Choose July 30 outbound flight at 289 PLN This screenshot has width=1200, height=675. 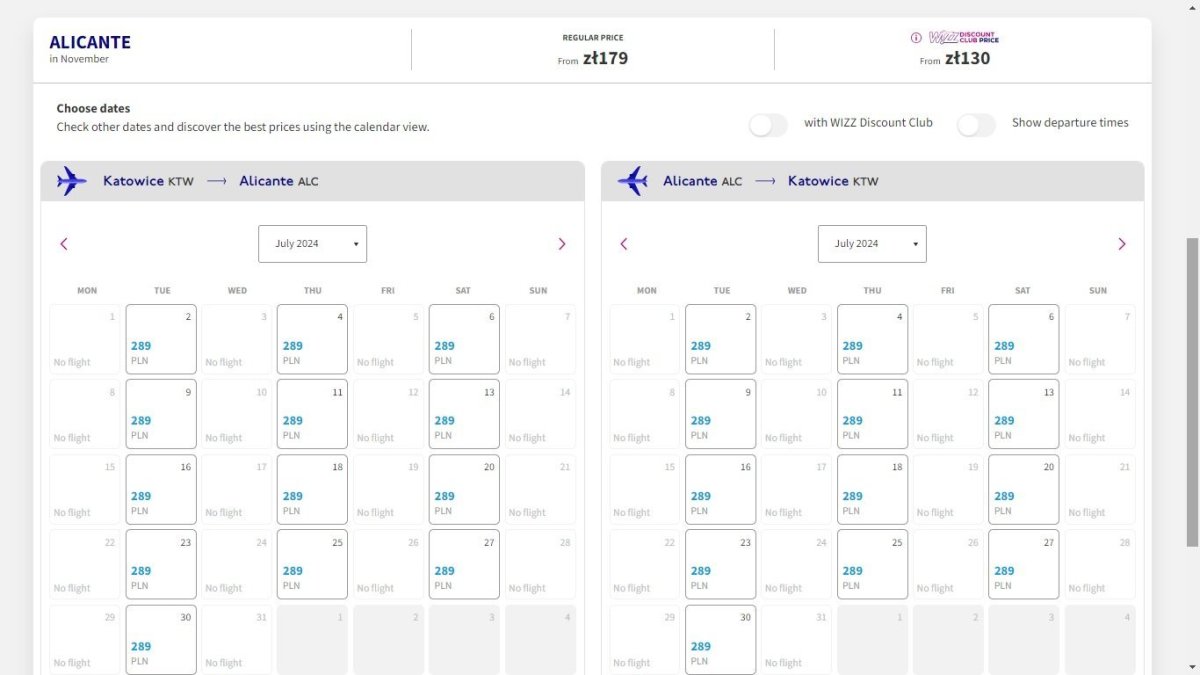pos(161,639)
